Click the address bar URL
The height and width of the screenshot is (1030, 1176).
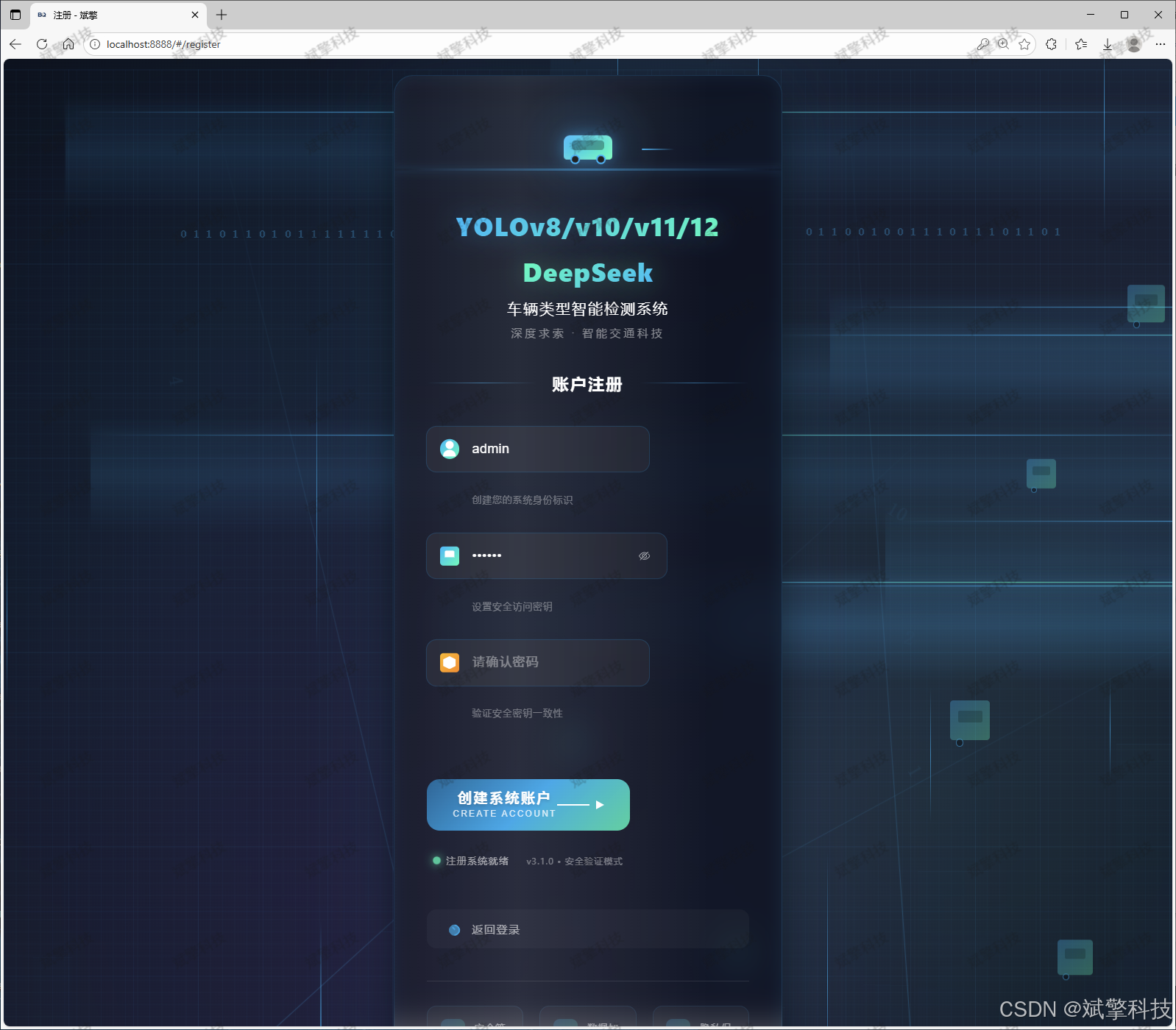pyautogui.click(x=163, y=44)
